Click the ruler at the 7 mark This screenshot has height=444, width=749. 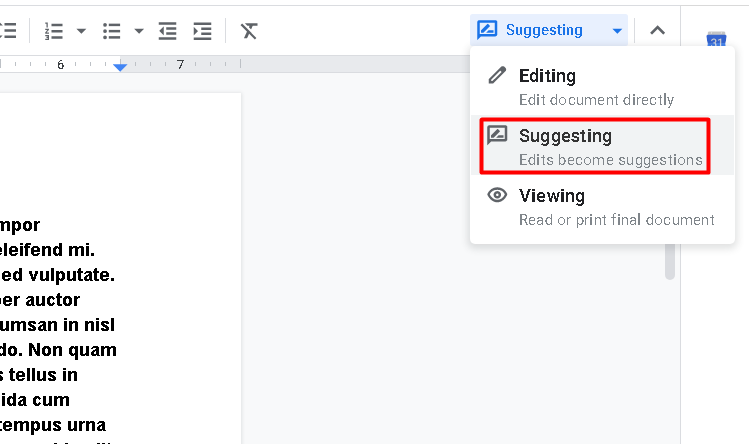(x=180, y=65)
